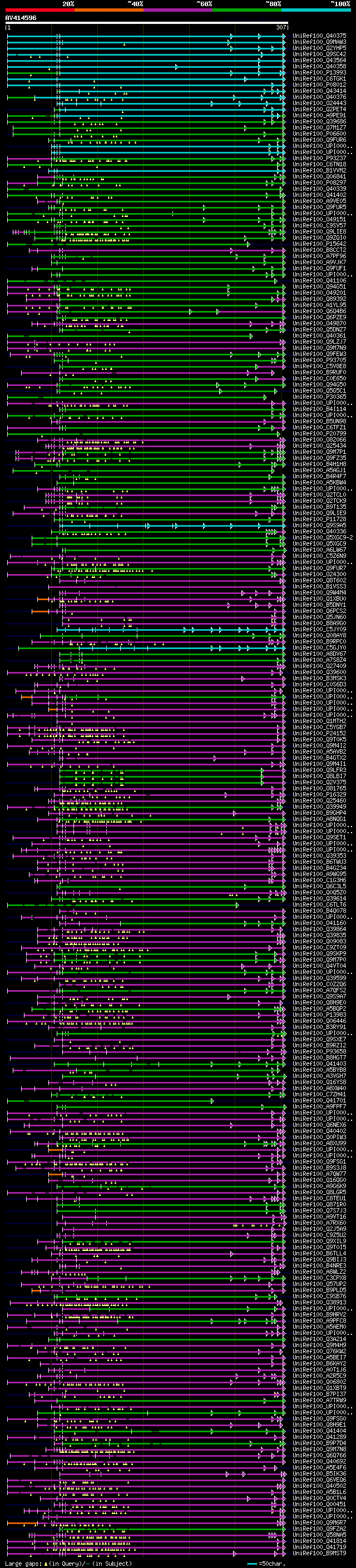356x1568 pixels.
Task: Click the cyan 80-100% identity color segment
Action: click(316, 10)
